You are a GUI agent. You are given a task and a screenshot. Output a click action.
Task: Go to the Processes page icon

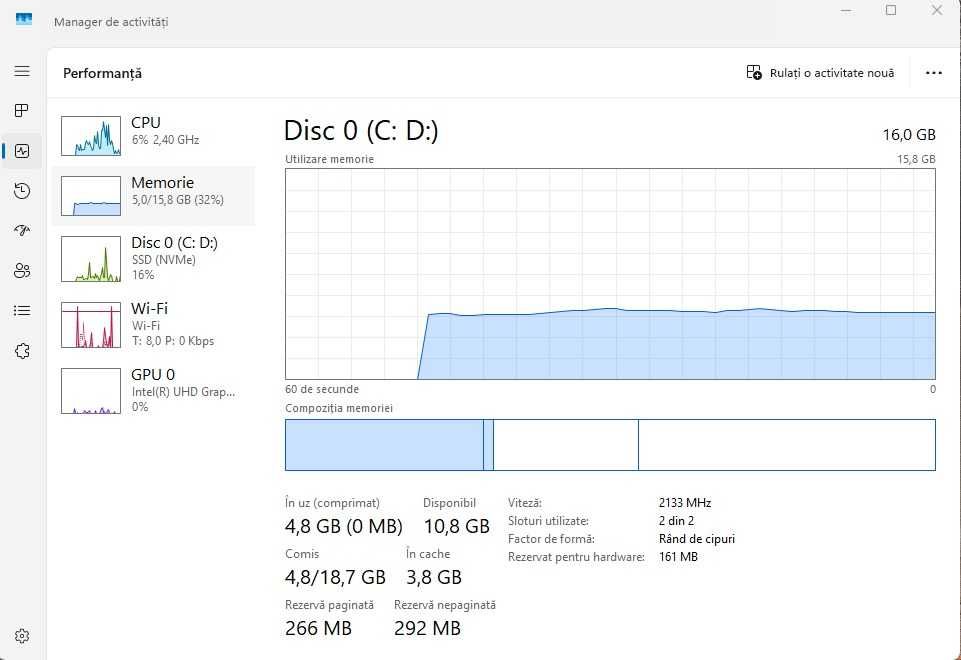pyautogui.click(x=22, y=110)
